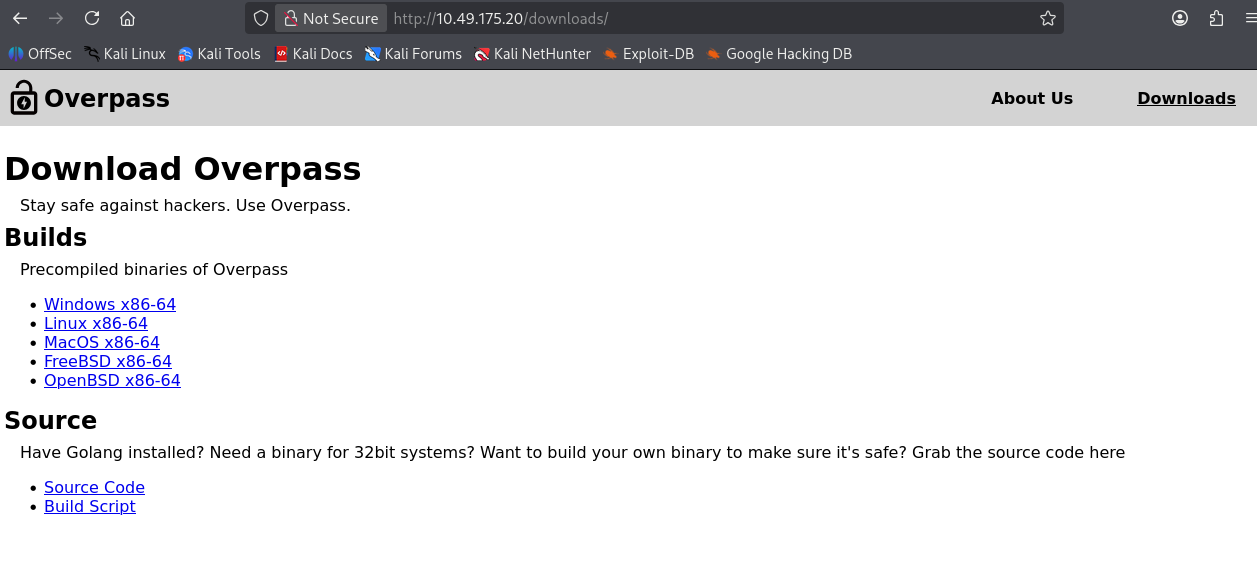
Task: Open the About Us page
Action: [x=1032, y=98]
